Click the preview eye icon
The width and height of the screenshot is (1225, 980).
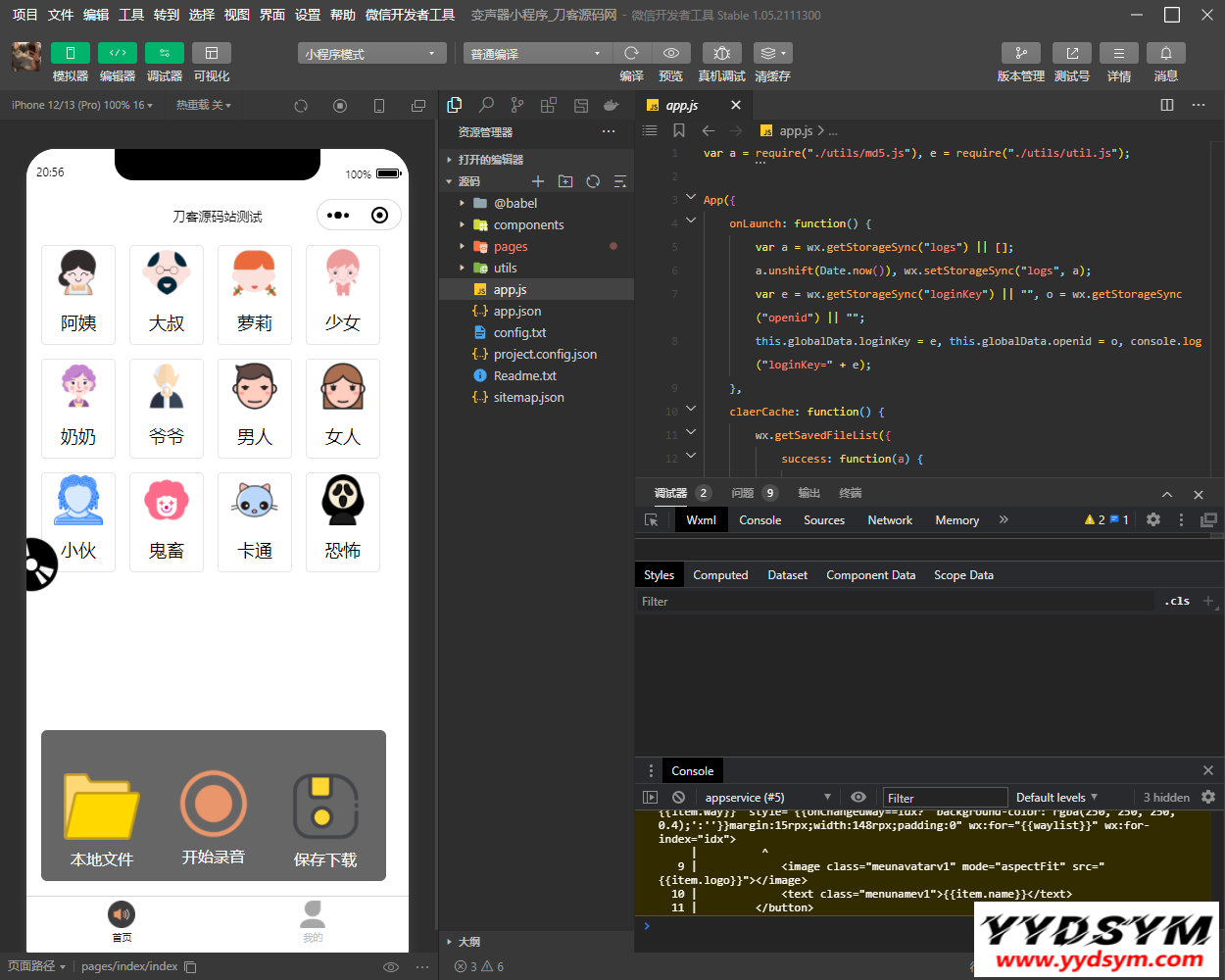coord(670,53)
